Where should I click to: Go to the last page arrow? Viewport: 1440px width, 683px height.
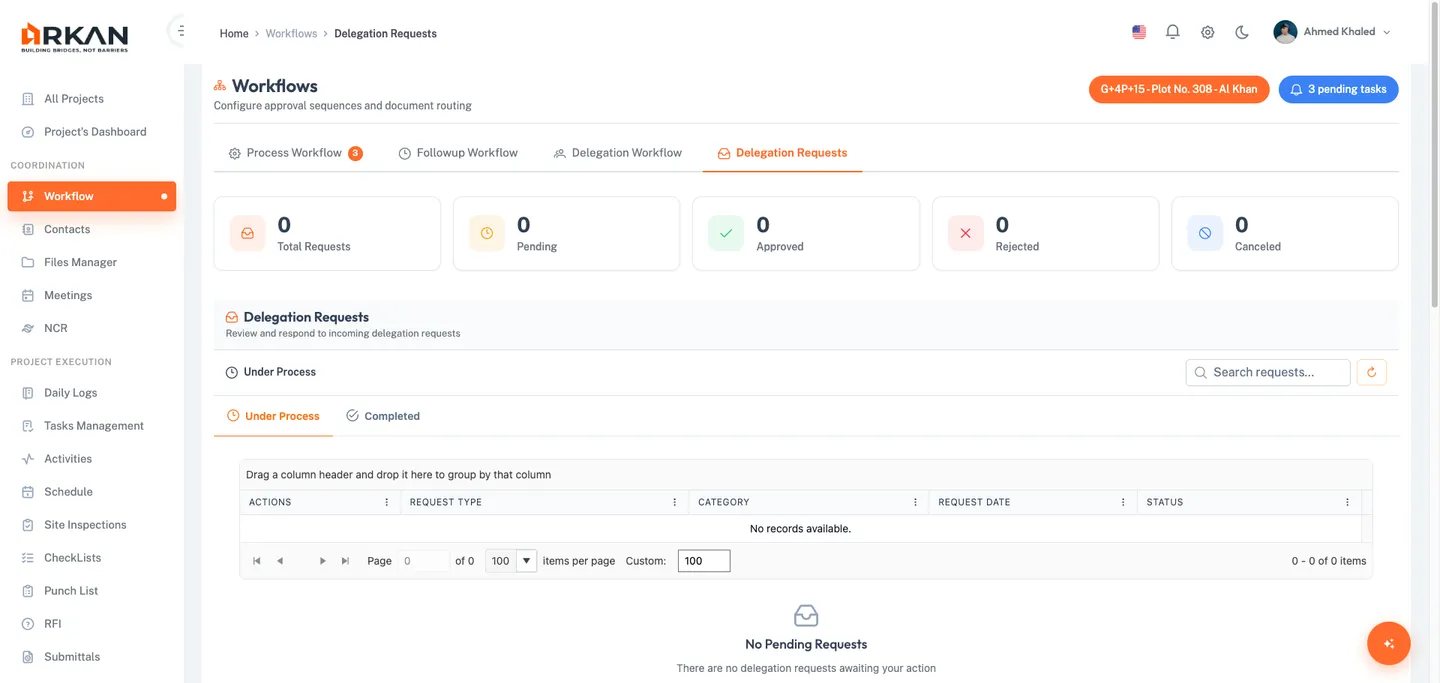click(345, 561)
